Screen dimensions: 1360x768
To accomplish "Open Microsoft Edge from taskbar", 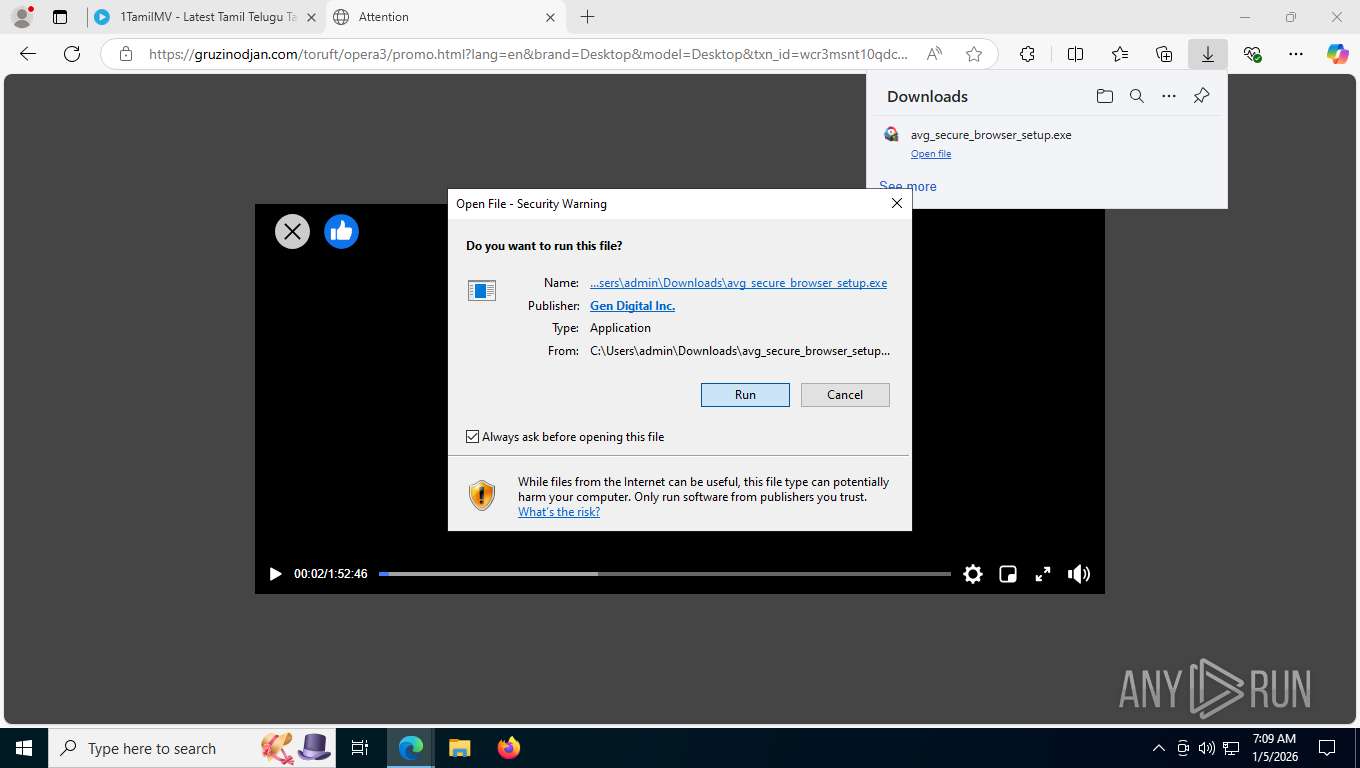I will click(411, 748).
